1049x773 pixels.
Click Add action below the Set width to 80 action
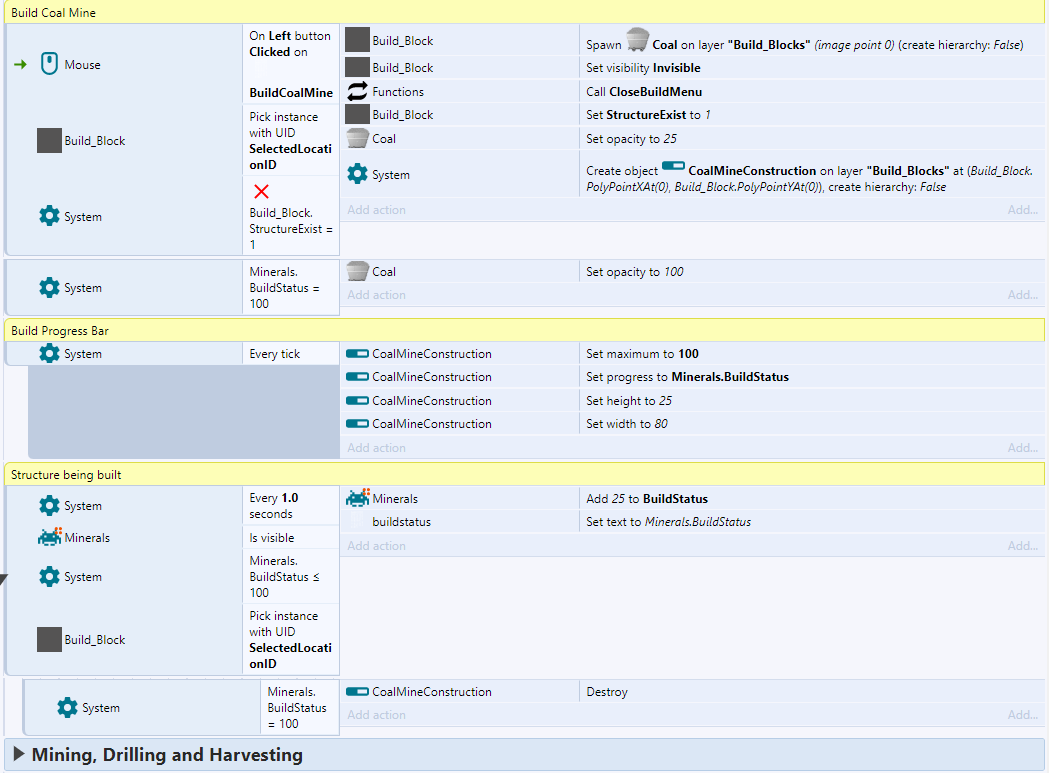tap(376, 448)
